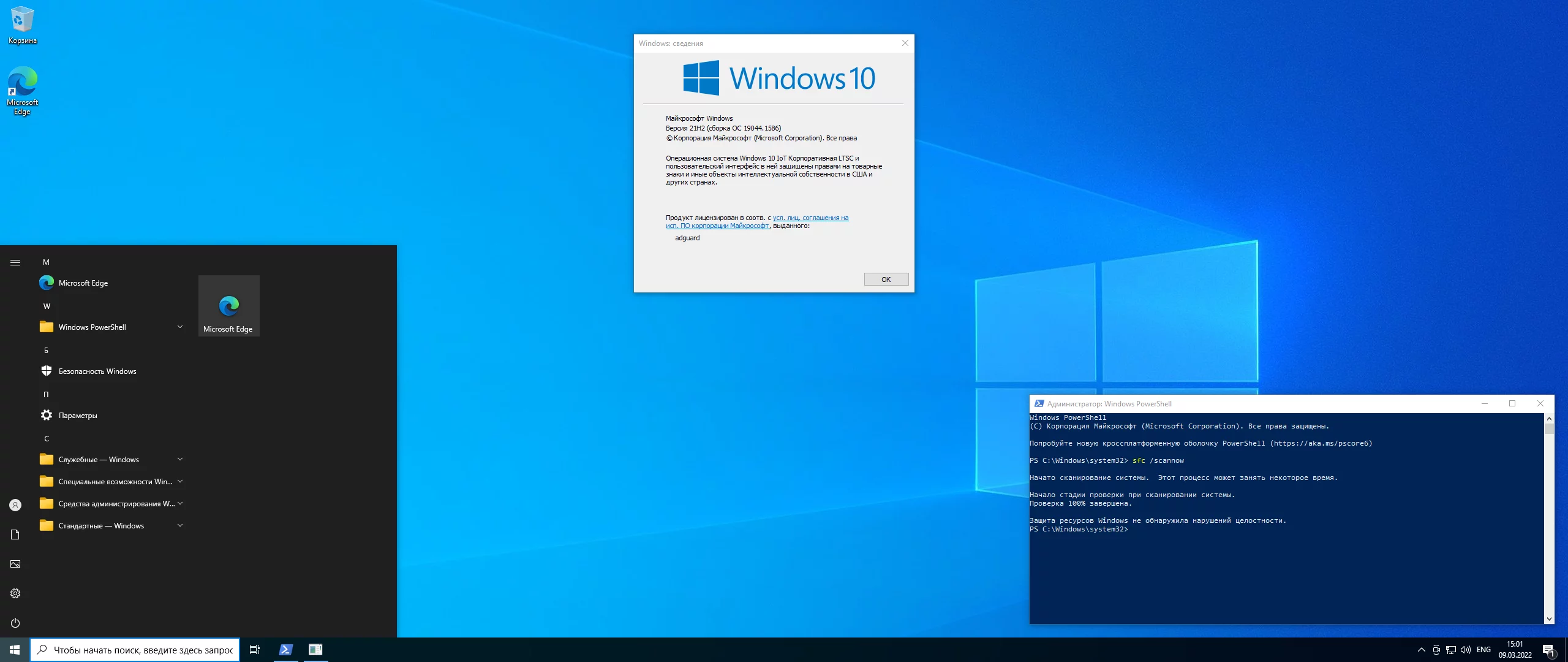Click the start menu settings gear icon
Screen dimensions: 1568x662
click(15, 593)
